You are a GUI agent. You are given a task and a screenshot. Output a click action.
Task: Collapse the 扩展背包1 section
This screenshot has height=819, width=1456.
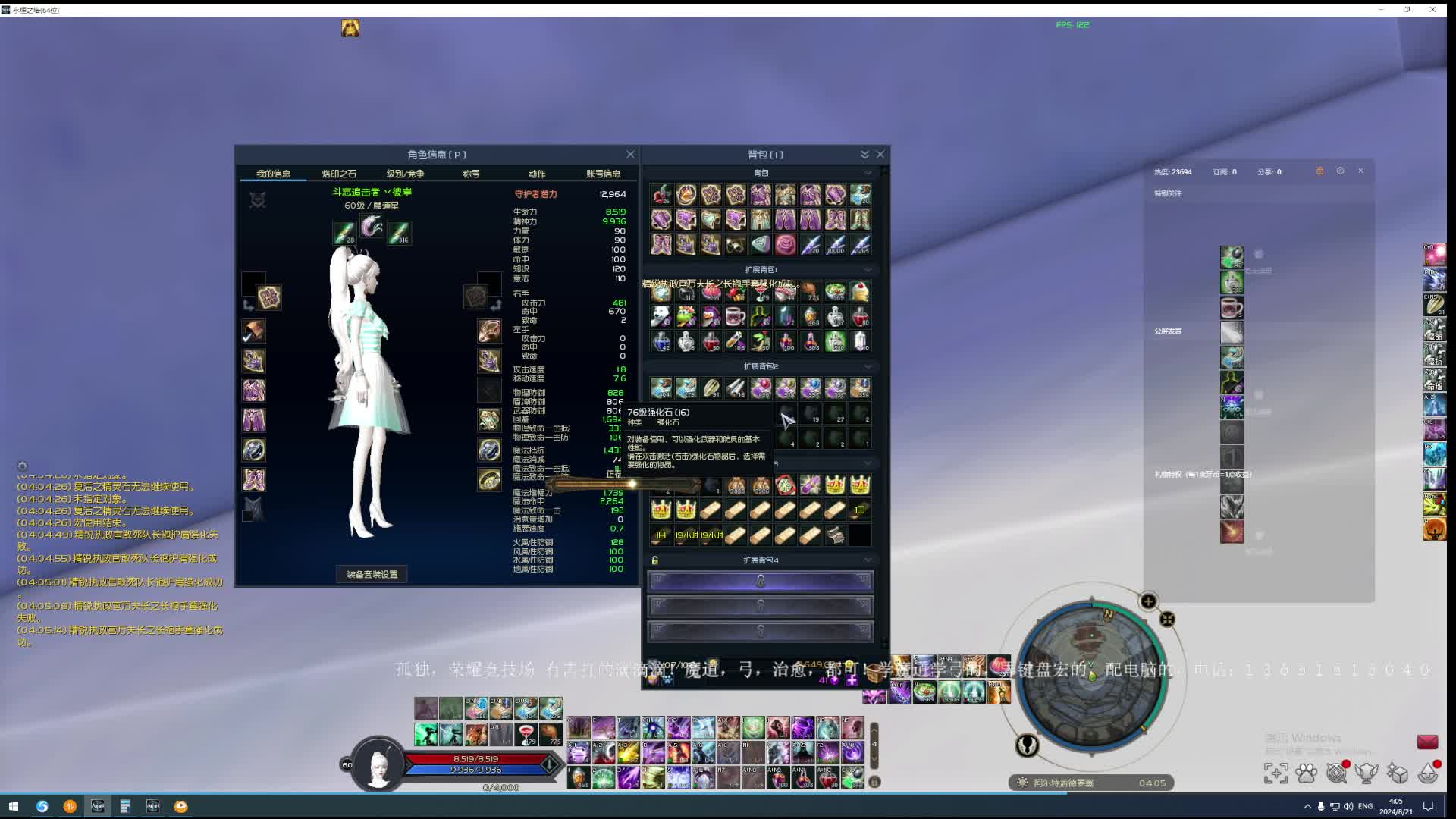click(x=868, y=269)
